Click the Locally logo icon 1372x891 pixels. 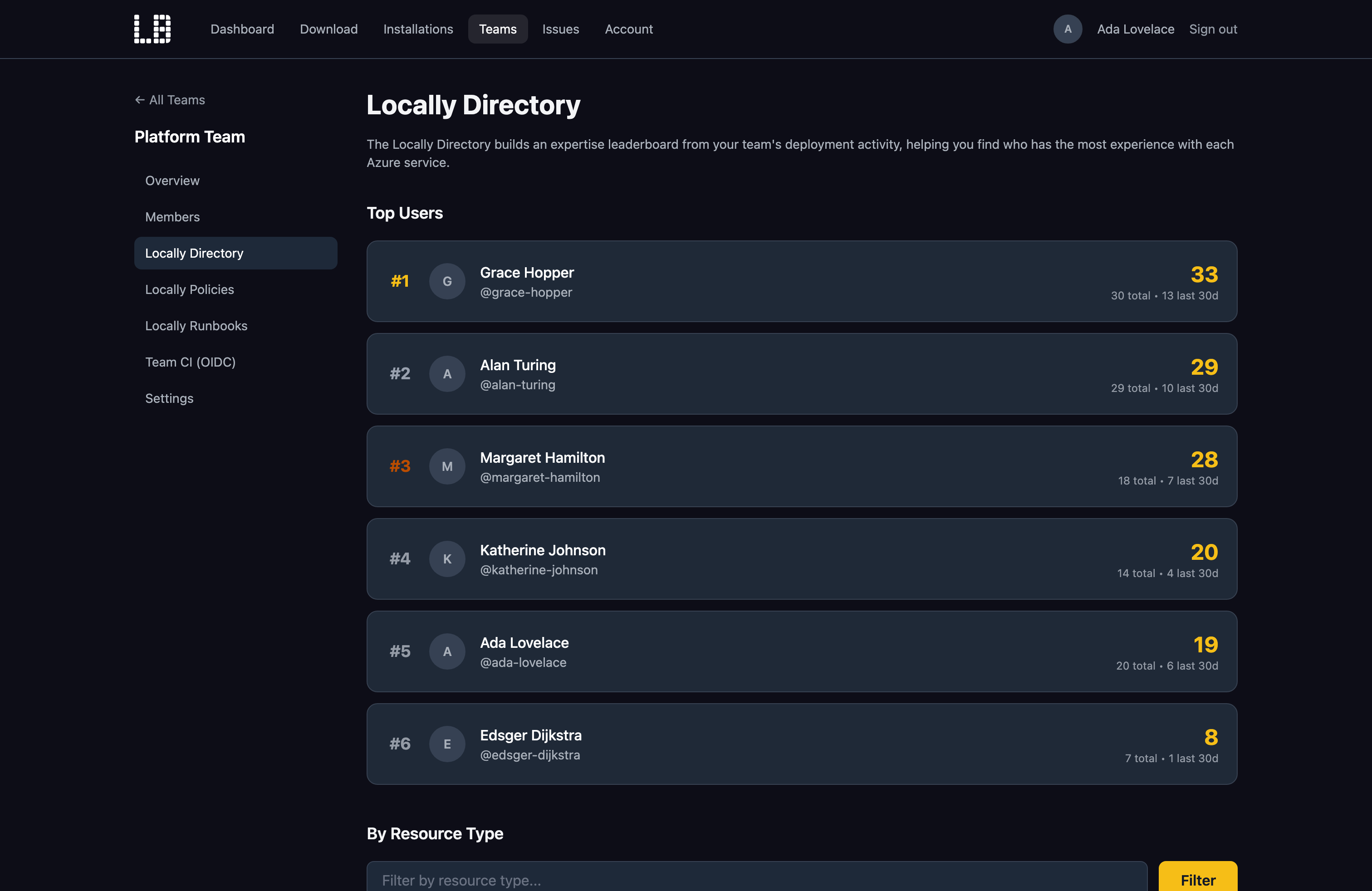click(152, 29)
